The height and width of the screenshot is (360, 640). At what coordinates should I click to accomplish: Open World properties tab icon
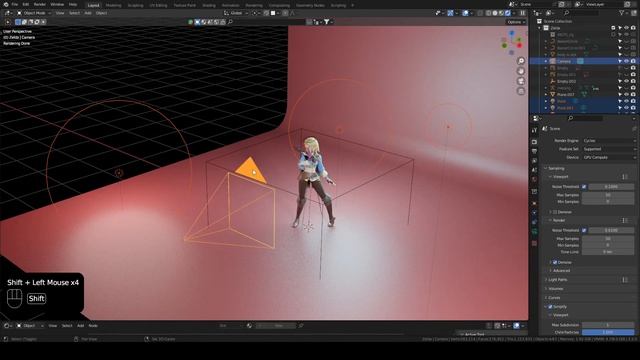[534, 180]
